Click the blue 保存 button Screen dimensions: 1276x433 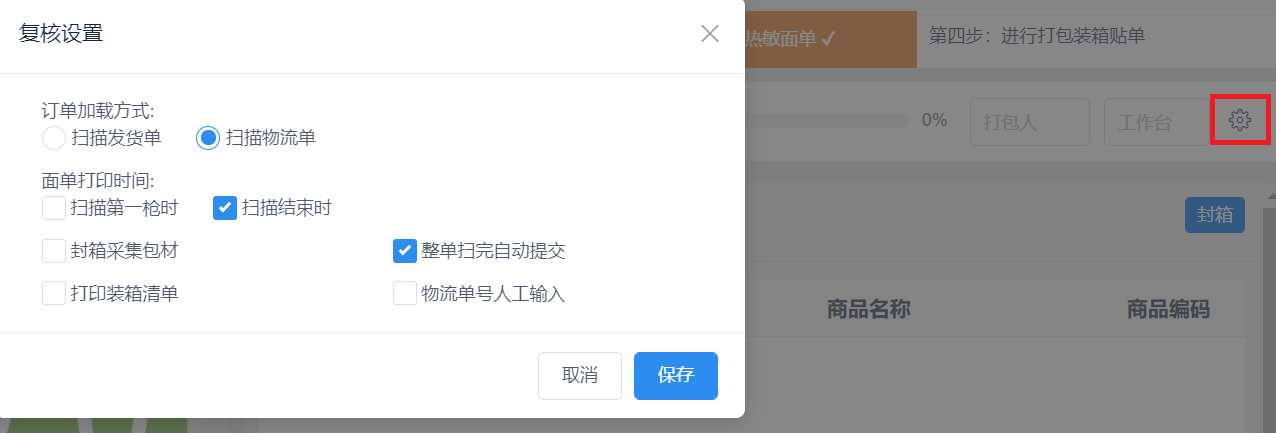pos(676,376)
